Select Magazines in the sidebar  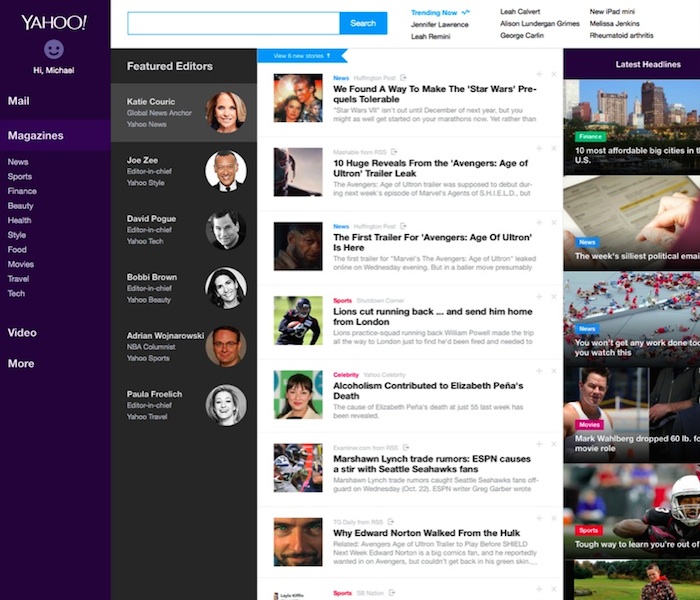click(x=55, y=135)
